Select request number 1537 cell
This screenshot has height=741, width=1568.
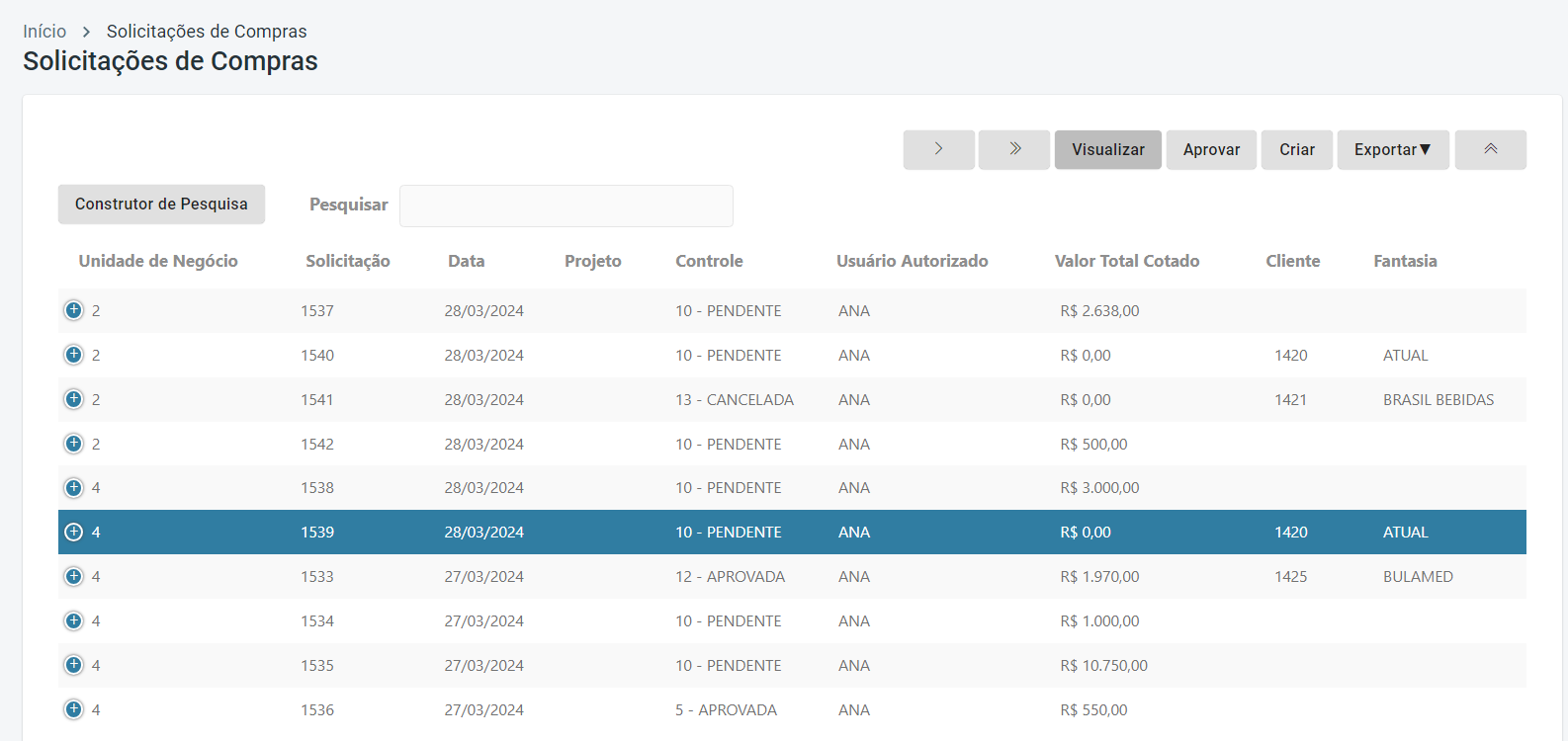click(317, 310)
